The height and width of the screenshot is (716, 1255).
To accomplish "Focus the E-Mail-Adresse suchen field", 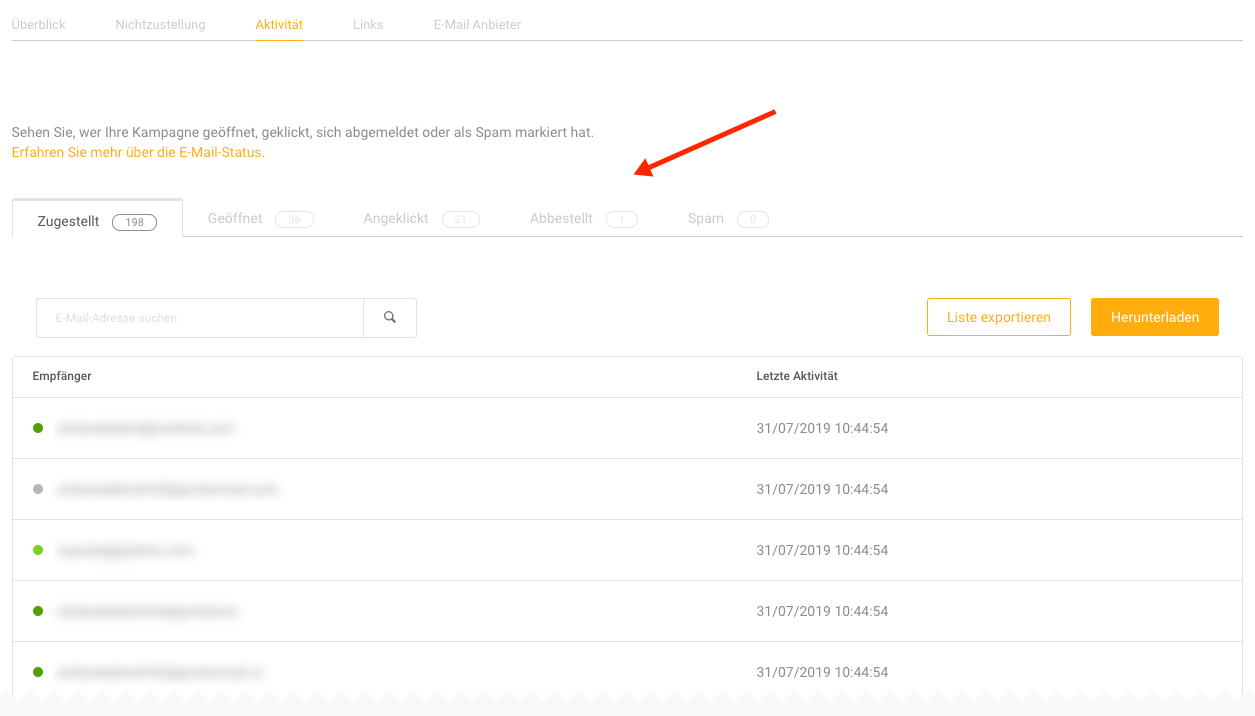I will tap(200, 318).
